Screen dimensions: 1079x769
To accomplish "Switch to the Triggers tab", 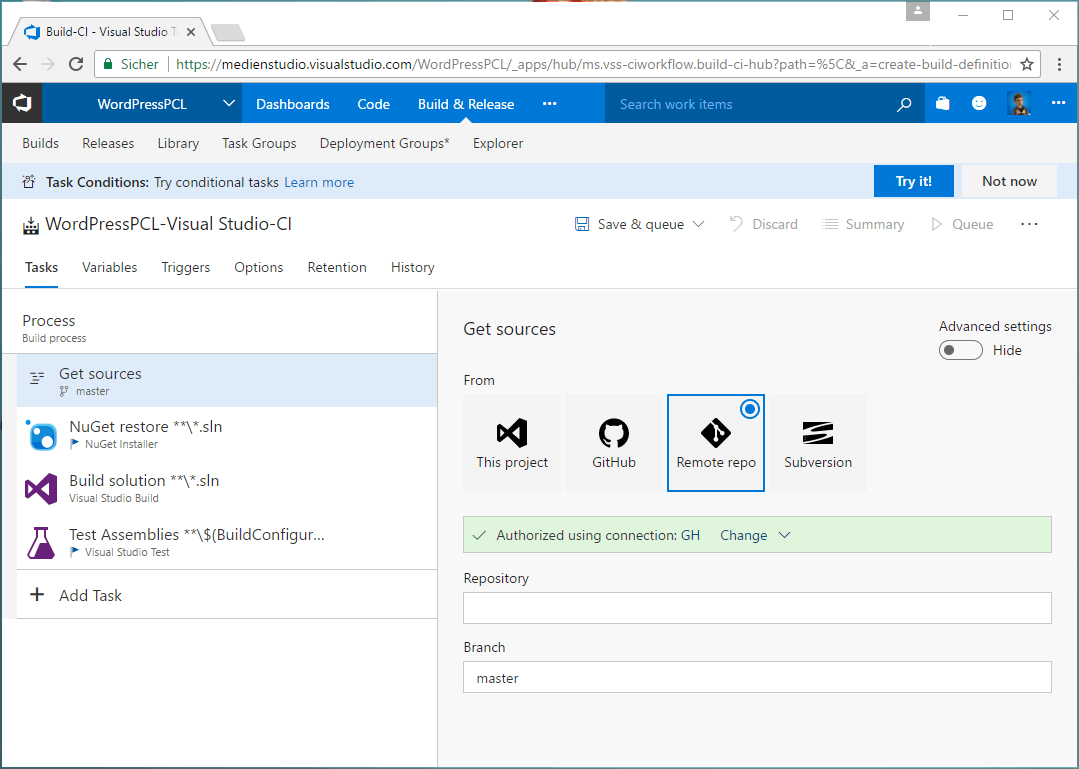I will click(x=186, y=268).
